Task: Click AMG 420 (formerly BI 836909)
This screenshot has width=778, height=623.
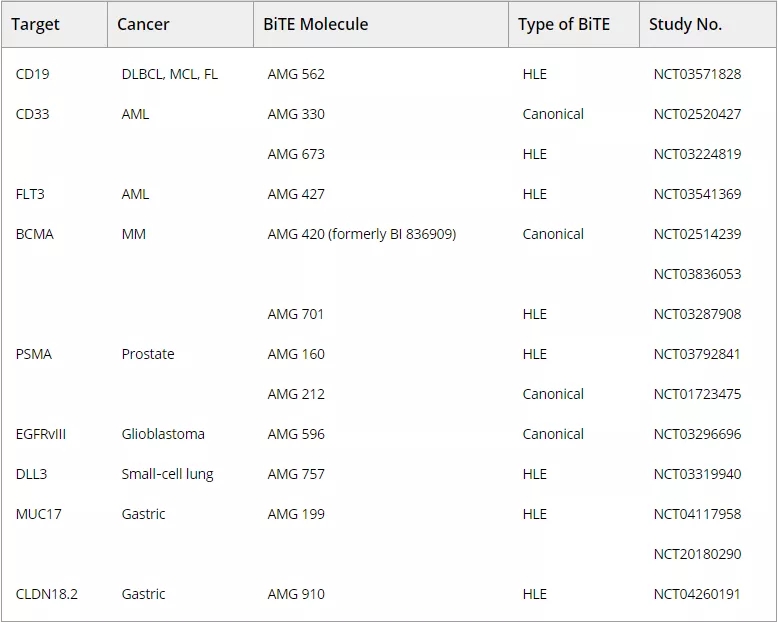Action: (361, 234)
